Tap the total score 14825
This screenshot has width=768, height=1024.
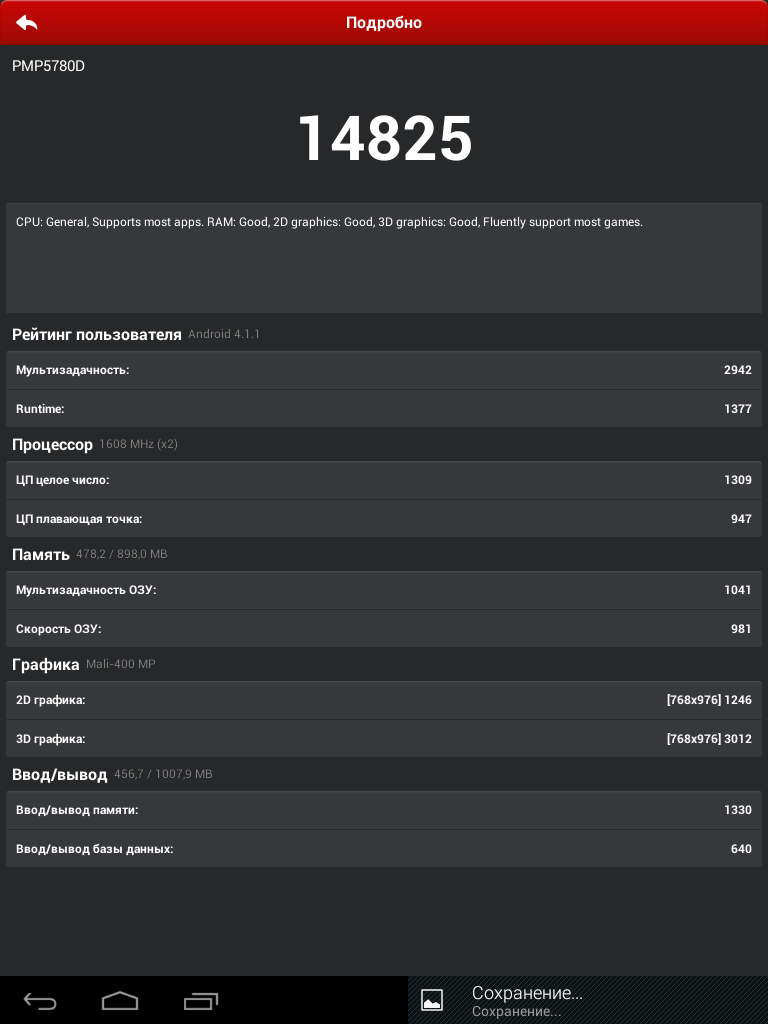(385, 139)
